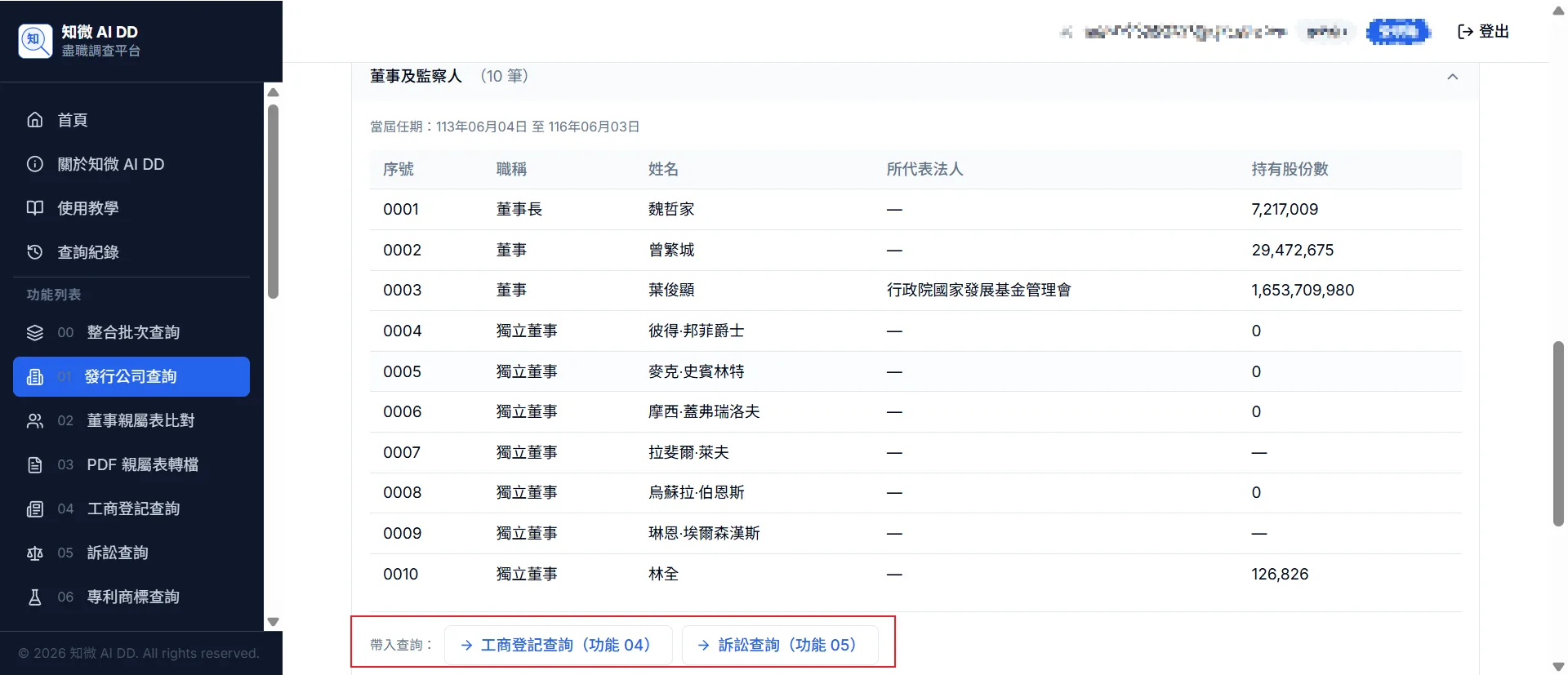
Task: Click 行政院國家發展基金管理會 cell
Action: pos(978,290)
